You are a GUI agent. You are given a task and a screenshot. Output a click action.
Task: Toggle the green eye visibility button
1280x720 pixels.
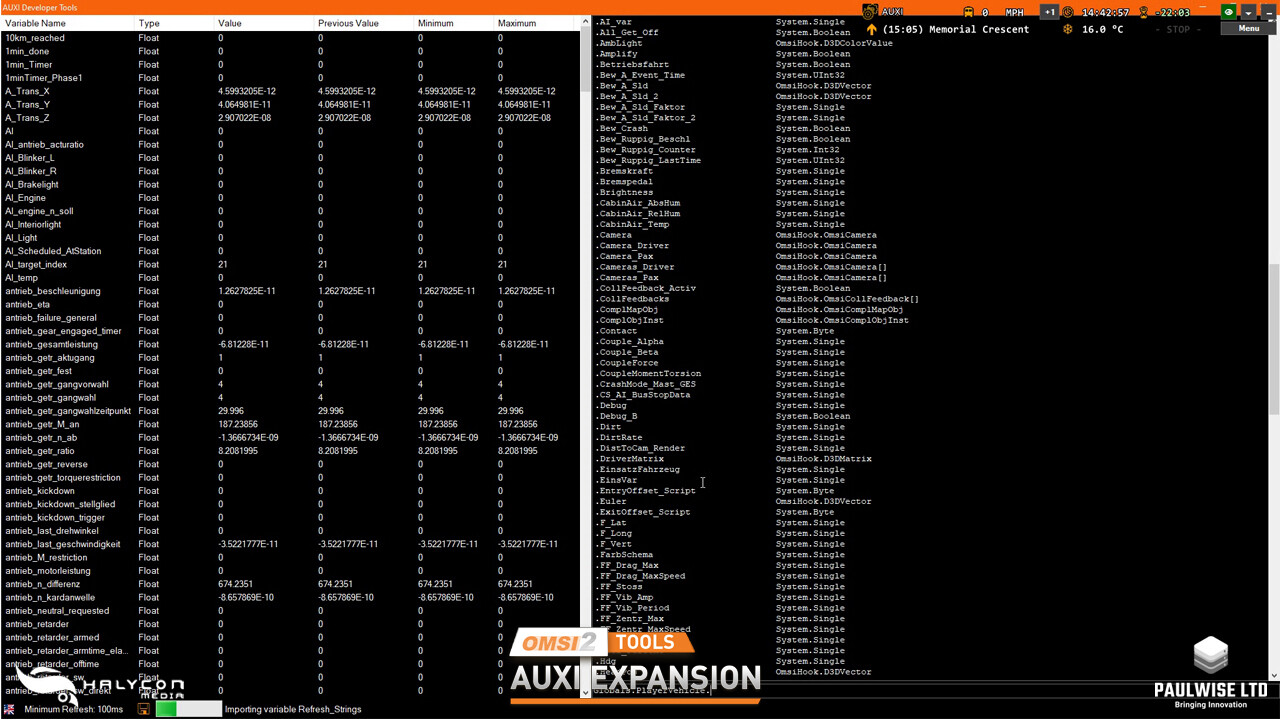click(x=1229, y=11)
